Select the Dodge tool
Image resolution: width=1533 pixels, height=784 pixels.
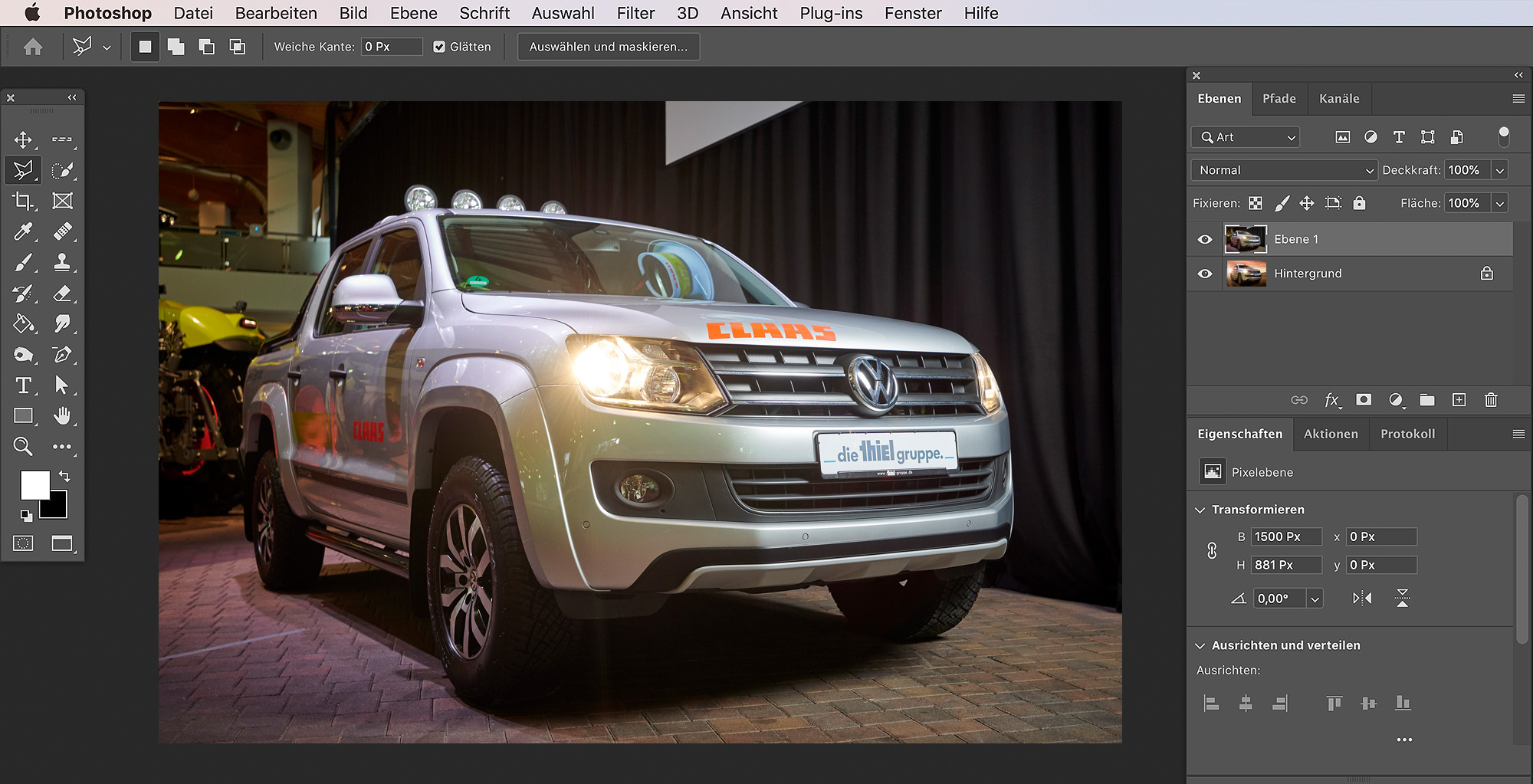click(x=23, y=354)
